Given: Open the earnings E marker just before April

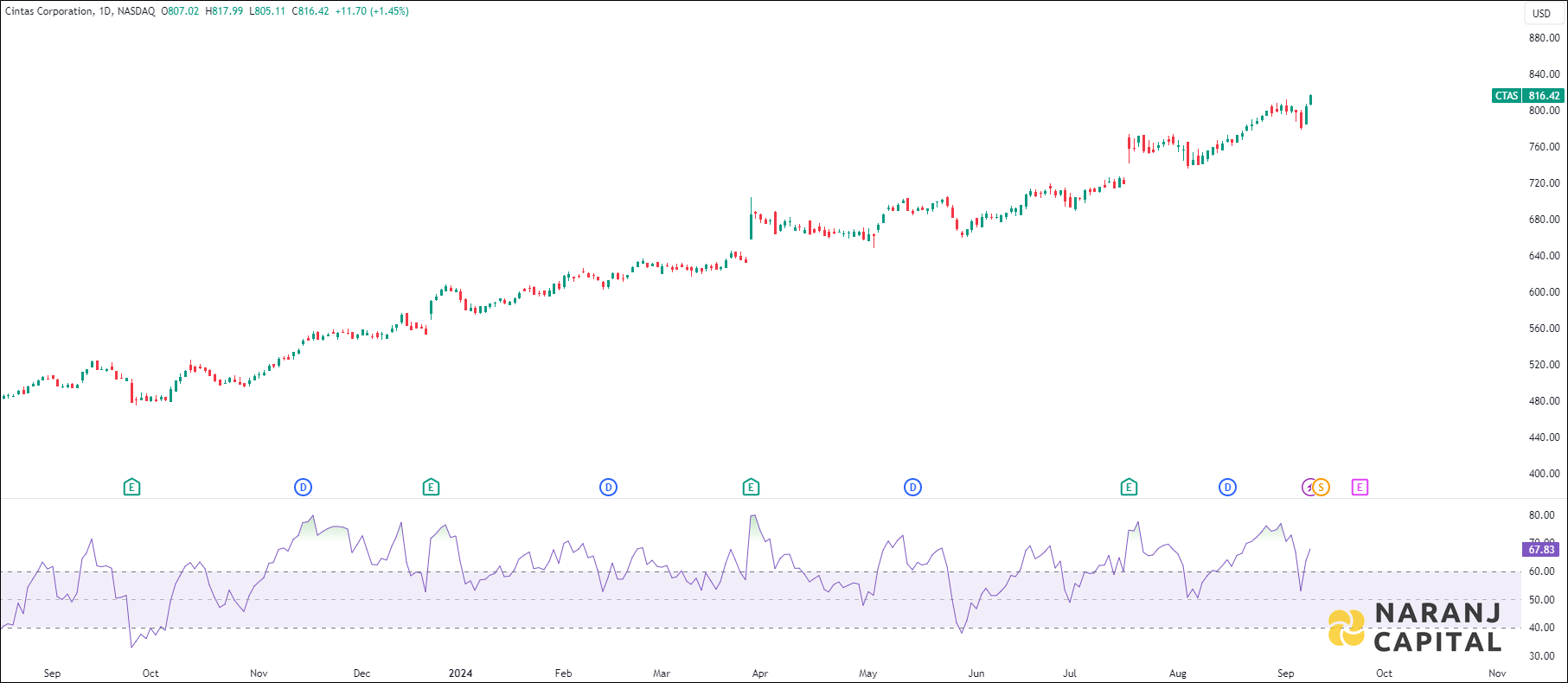Looking at the screenshot, I should (751, 488).
